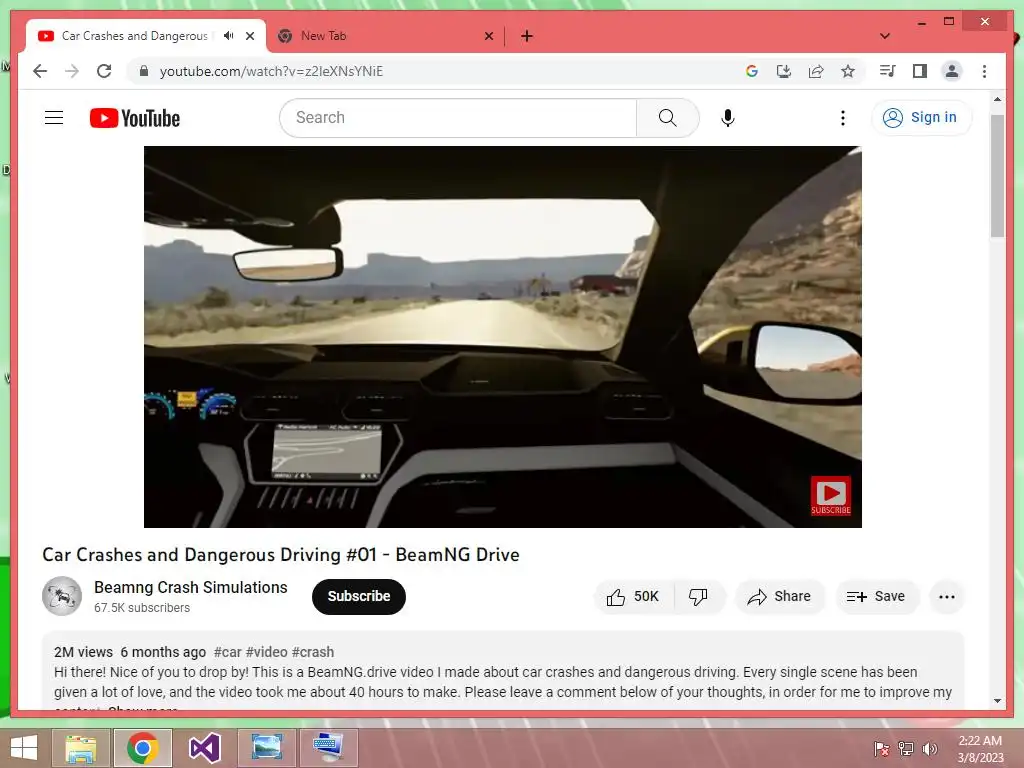This screenshot has width=1024, height=768.
Task: Open the picture viewer taskbar app
Action: coord(266,748)
